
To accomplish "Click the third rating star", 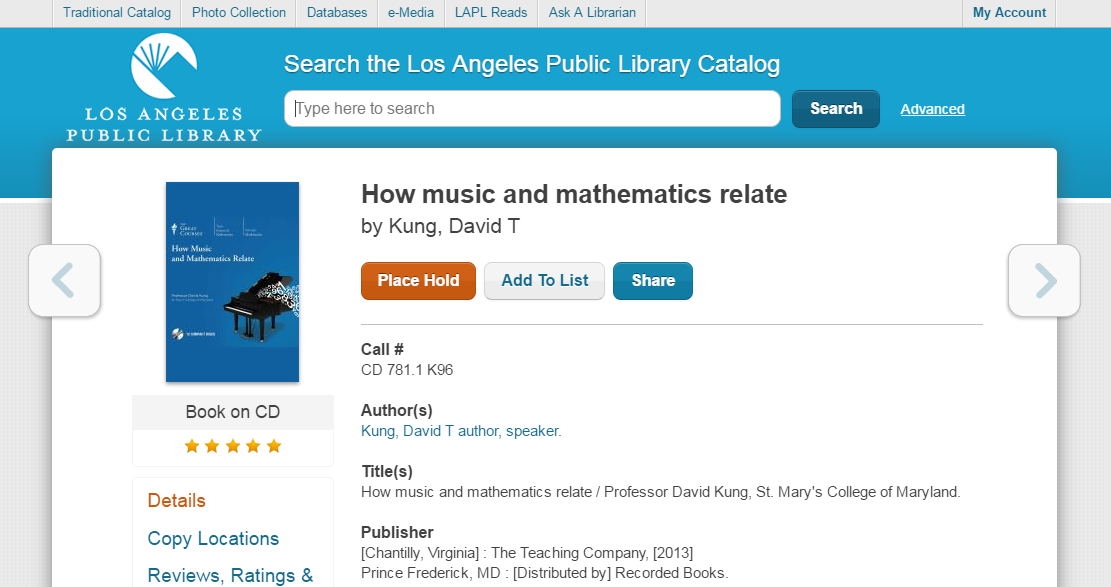I will tap(233, 446).
